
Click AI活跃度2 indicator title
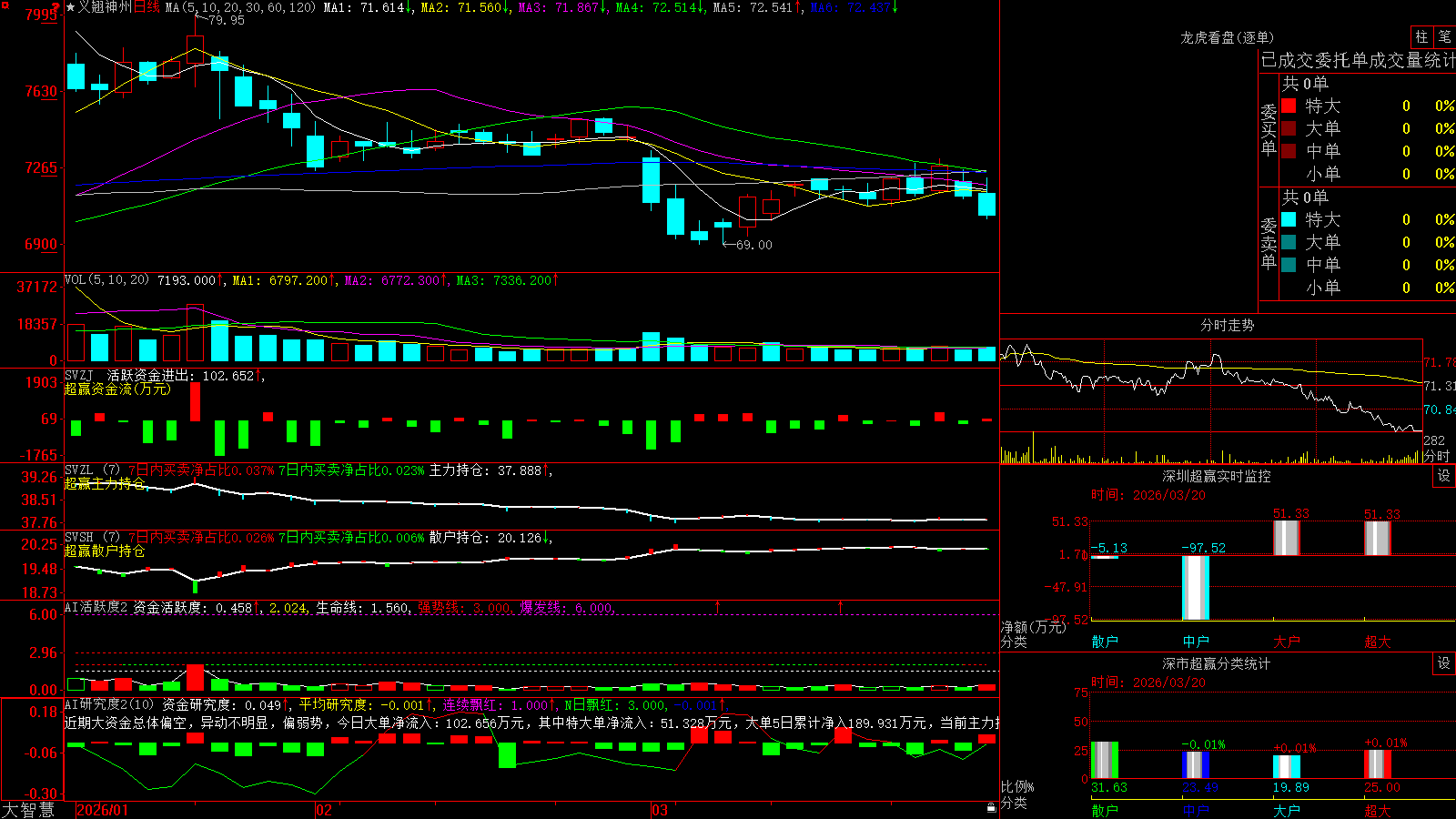click(96, 608)
